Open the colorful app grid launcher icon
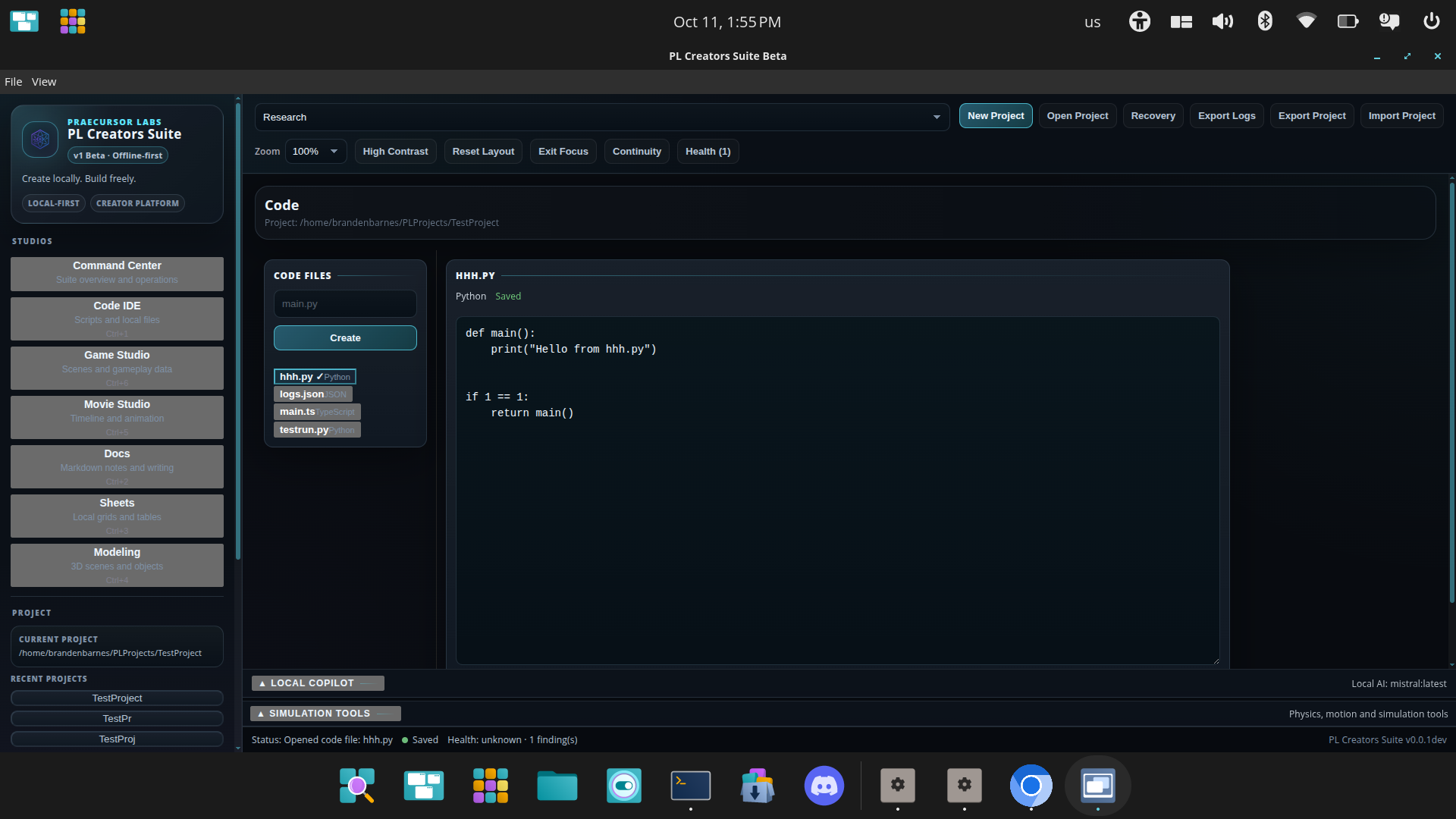1456x819 pixels. point(73,21)
